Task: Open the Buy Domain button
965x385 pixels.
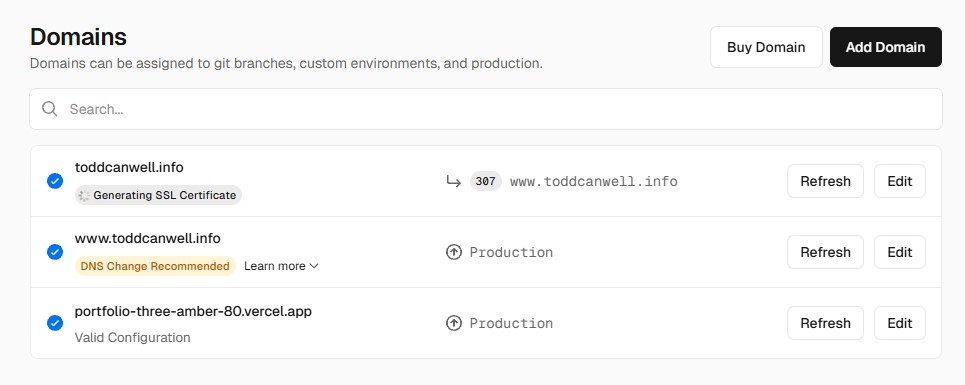Action: tap(766, 47)
